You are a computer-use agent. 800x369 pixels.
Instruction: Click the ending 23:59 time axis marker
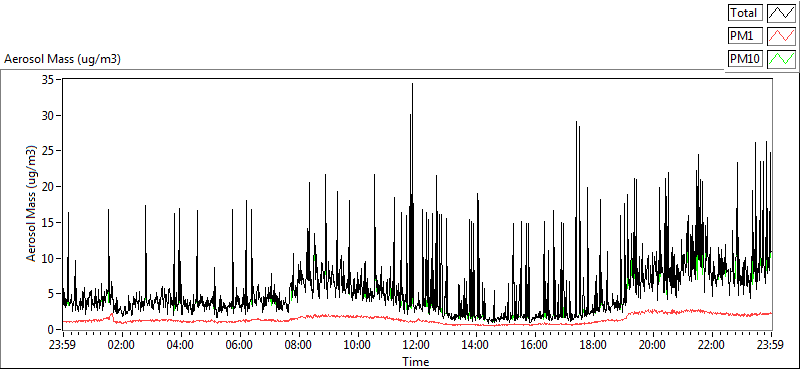(x=771, y=345)
